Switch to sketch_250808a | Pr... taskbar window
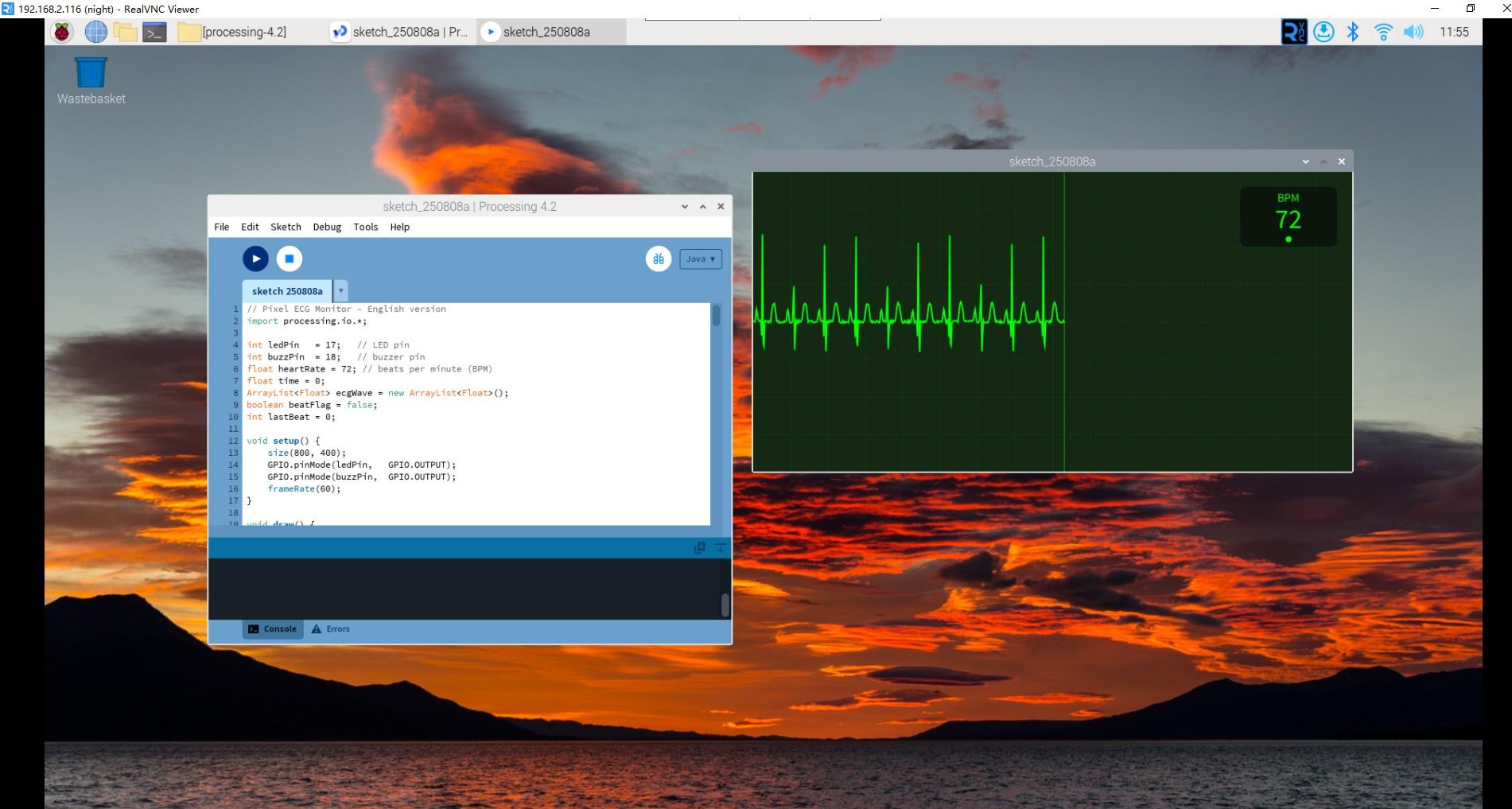Viewport: 1512px width, 809px height. (x=400, y=32)
